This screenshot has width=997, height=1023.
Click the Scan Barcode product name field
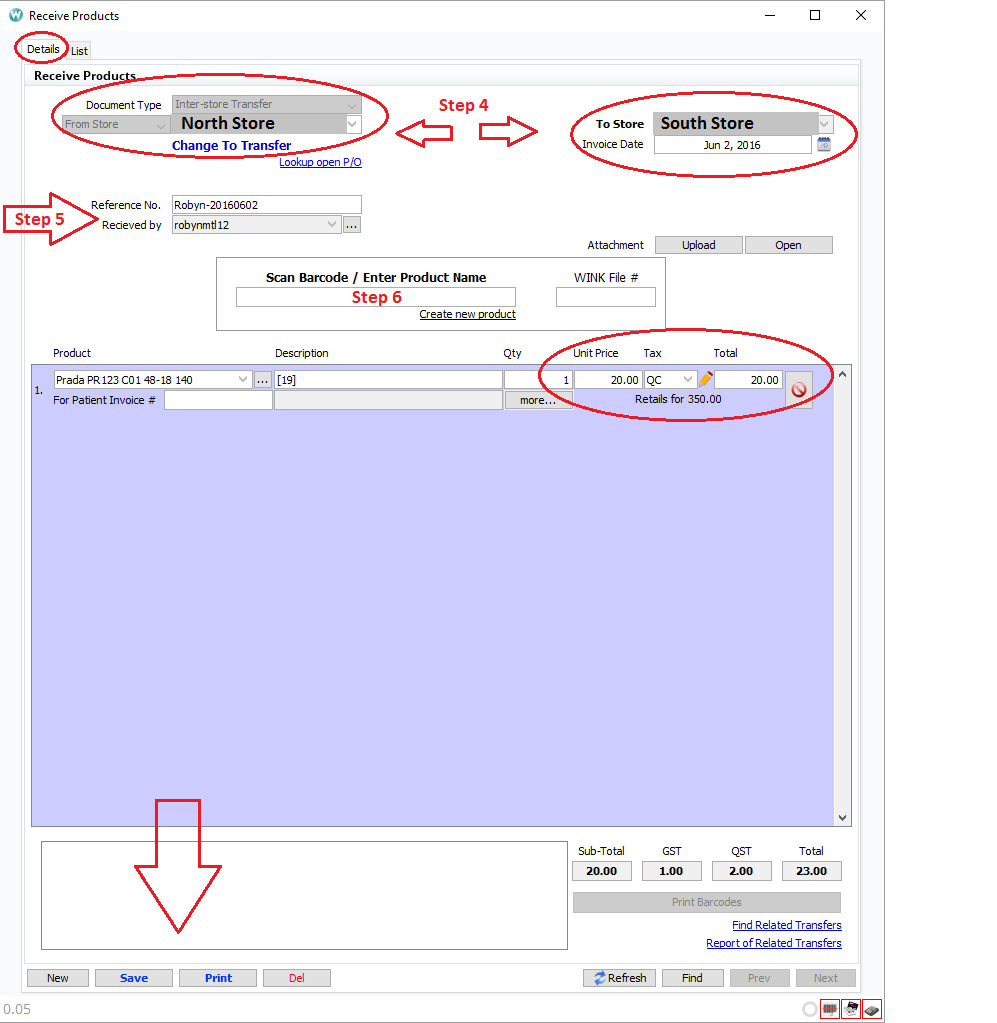(x=375, y=296)
